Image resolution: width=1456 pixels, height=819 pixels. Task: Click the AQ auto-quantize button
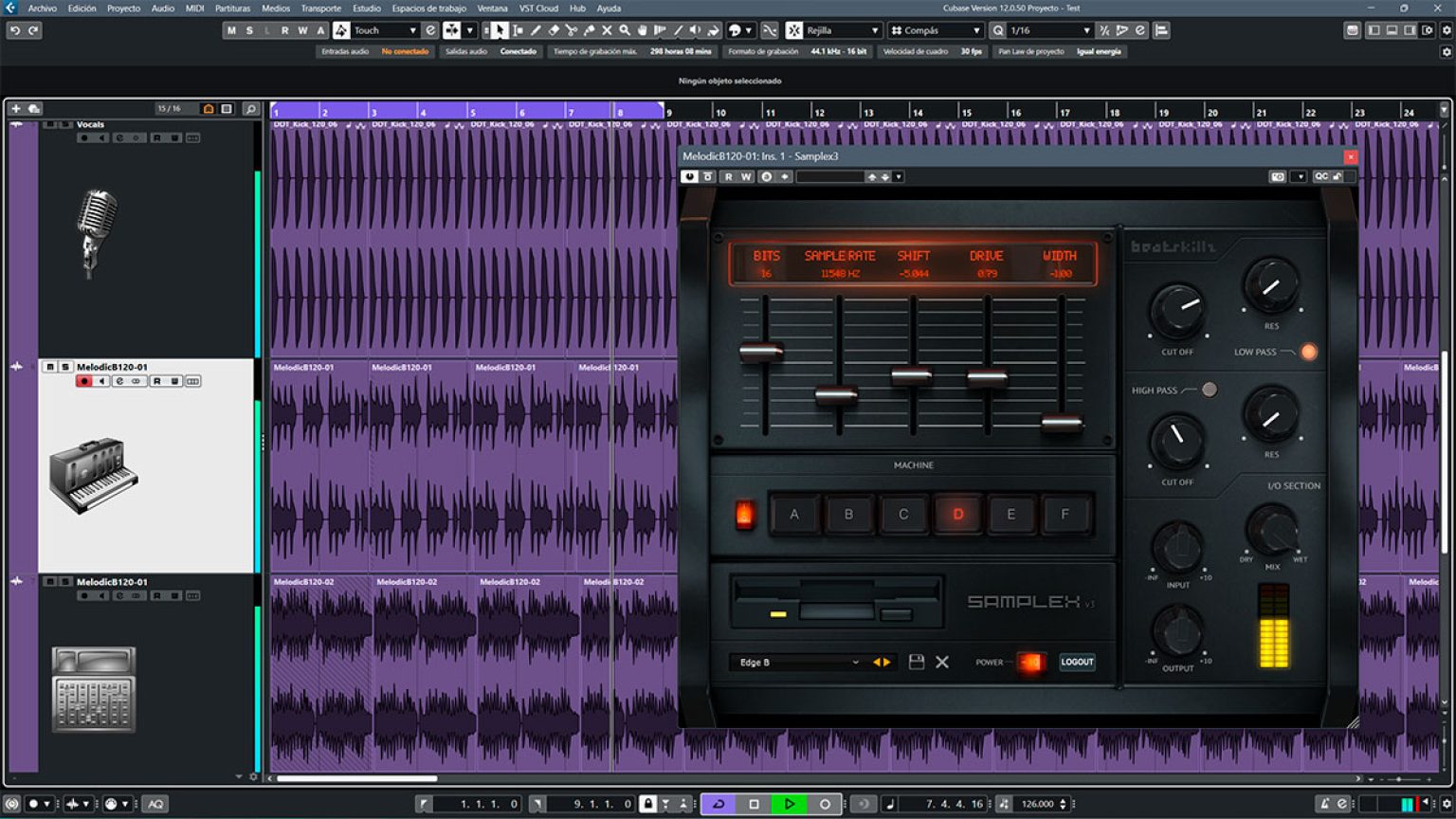(156, 804)
